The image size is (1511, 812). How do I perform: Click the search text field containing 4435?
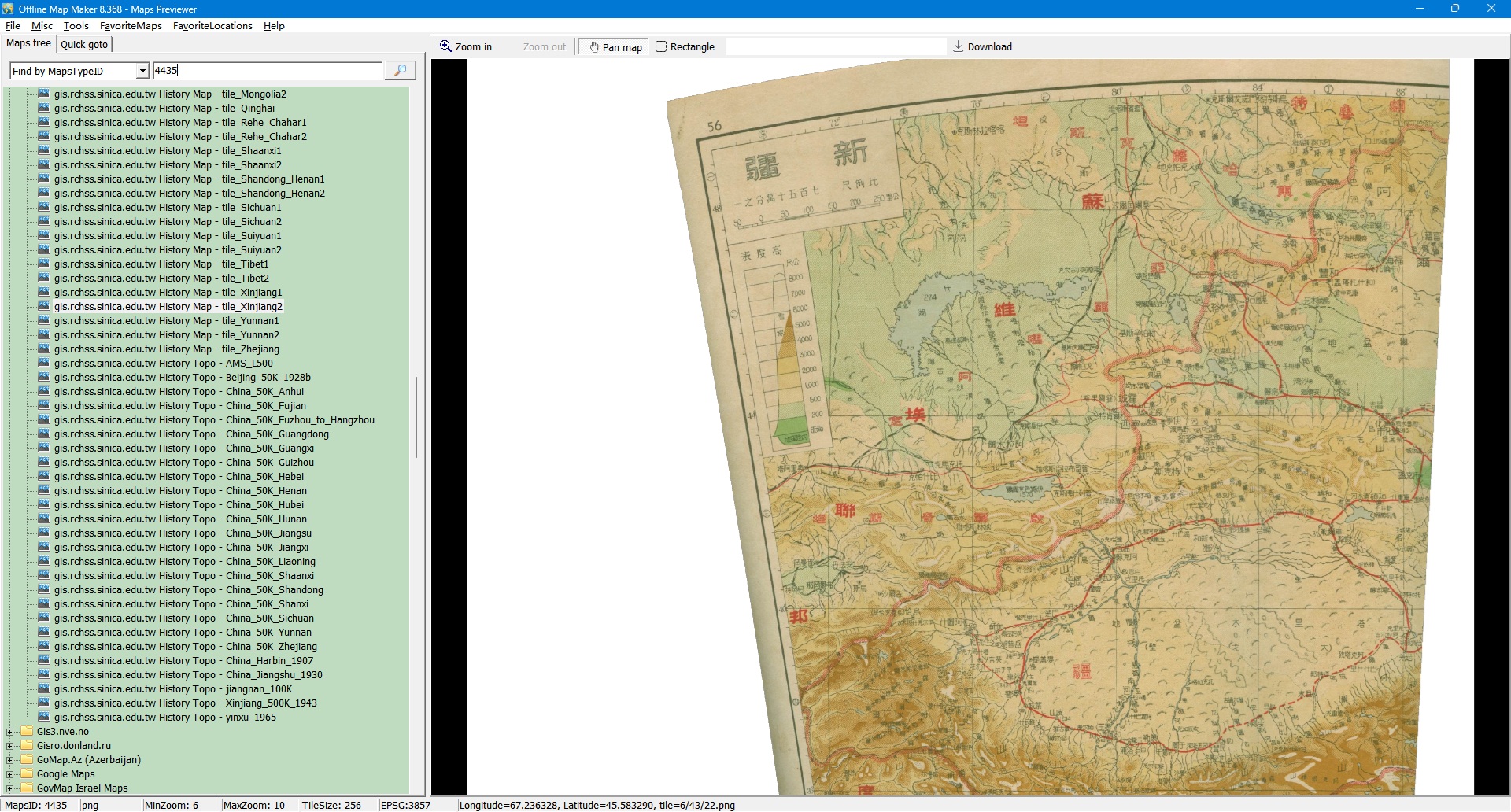point(267,71)
